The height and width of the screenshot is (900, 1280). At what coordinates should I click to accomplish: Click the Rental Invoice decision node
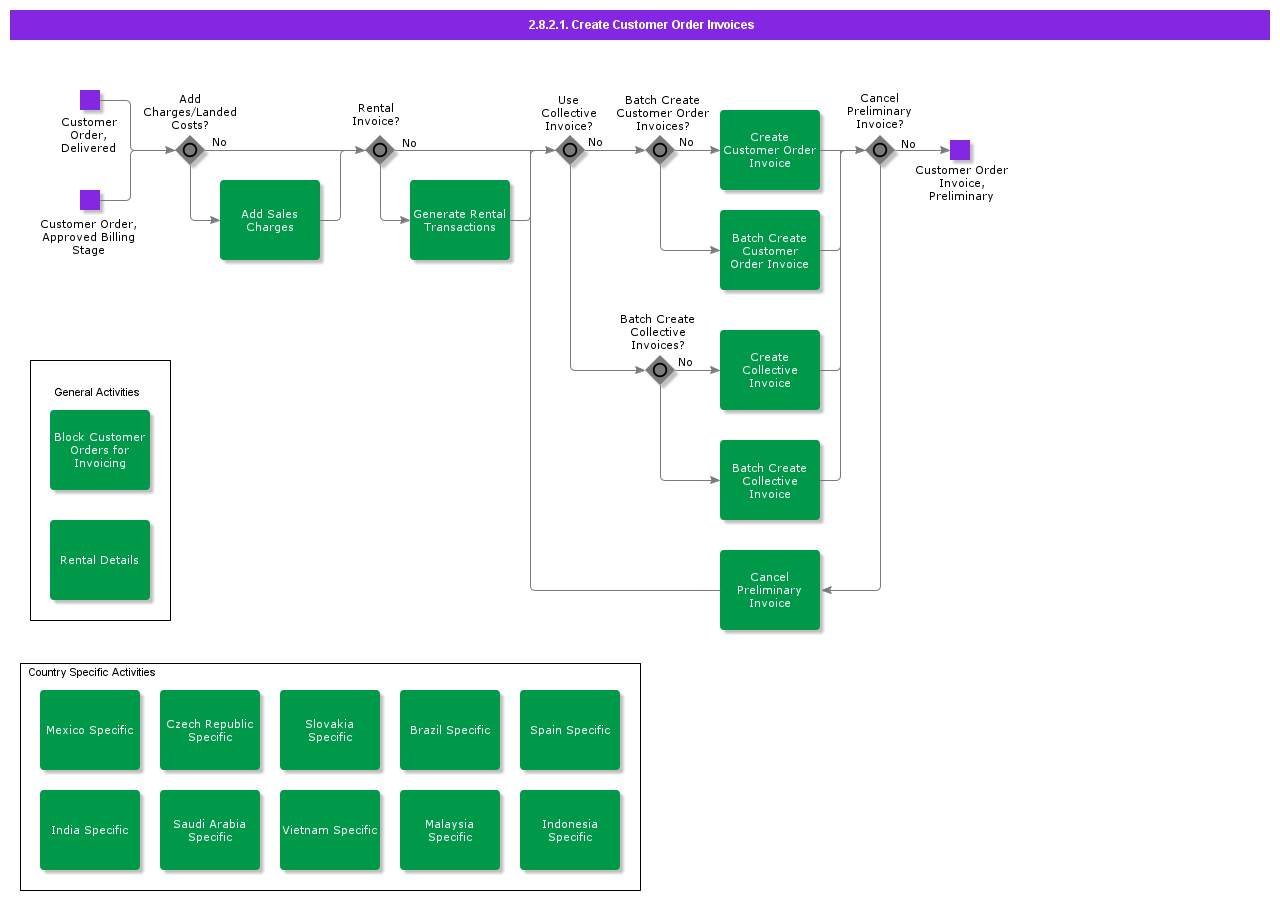pyautogui.click(x=380, y=150)
